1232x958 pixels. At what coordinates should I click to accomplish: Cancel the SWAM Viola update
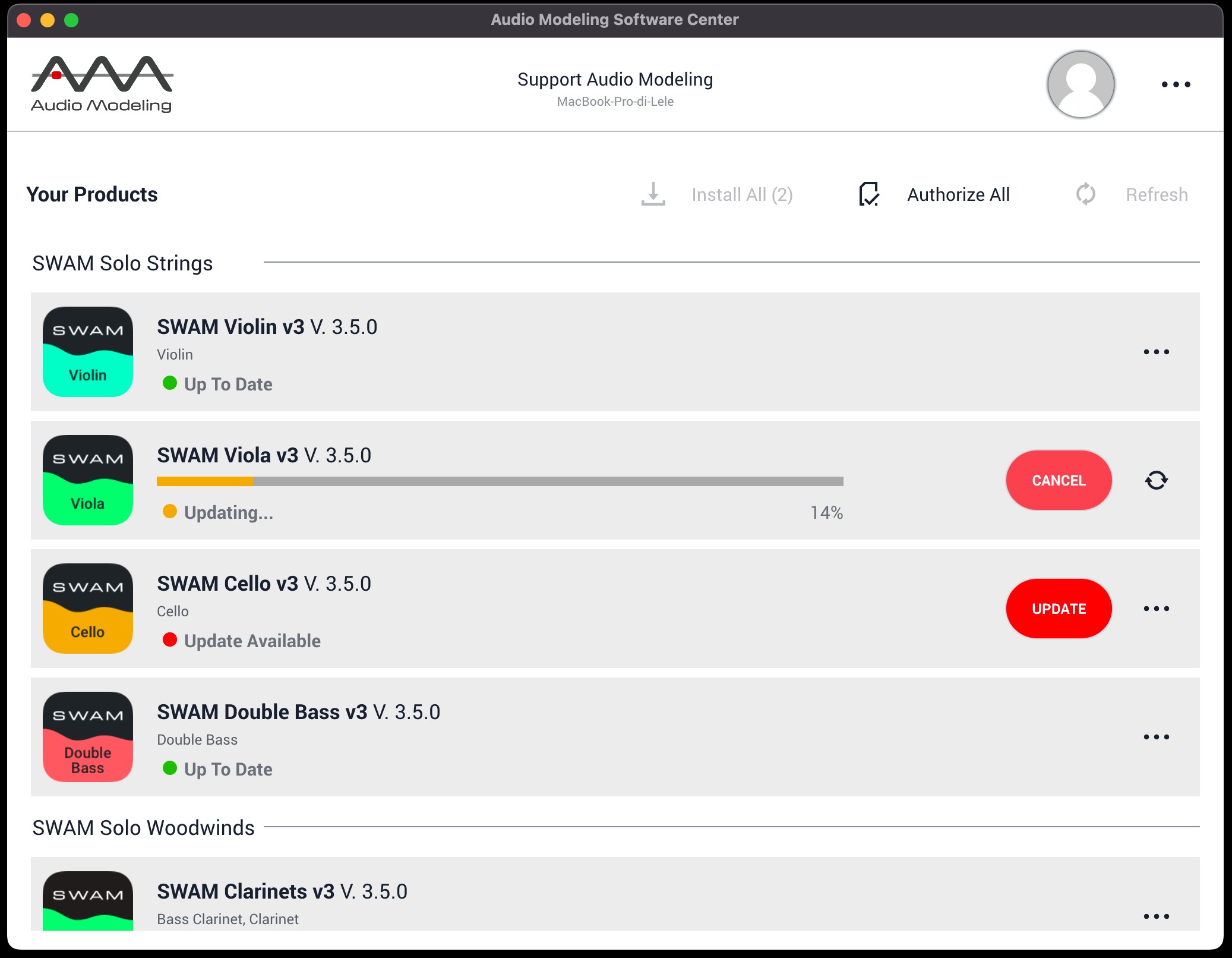coord(1059,480)
